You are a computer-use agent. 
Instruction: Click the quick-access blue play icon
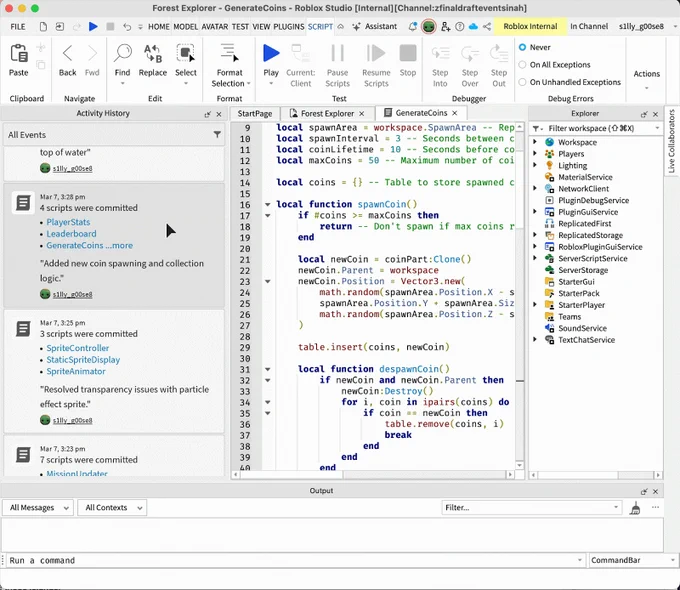point(93,26)
